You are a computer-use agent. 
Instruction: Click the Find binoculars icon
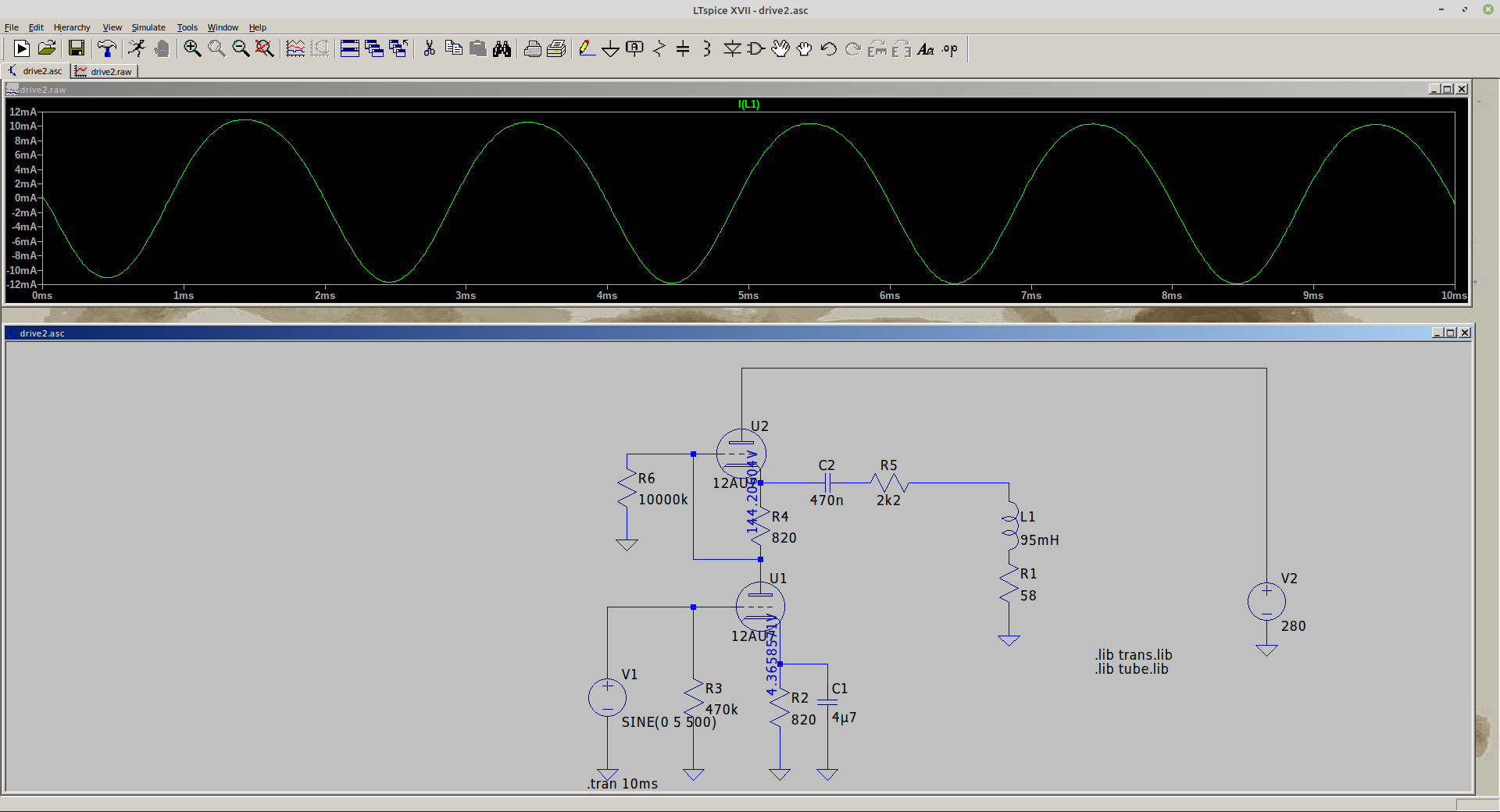click(x=502, y=48)
